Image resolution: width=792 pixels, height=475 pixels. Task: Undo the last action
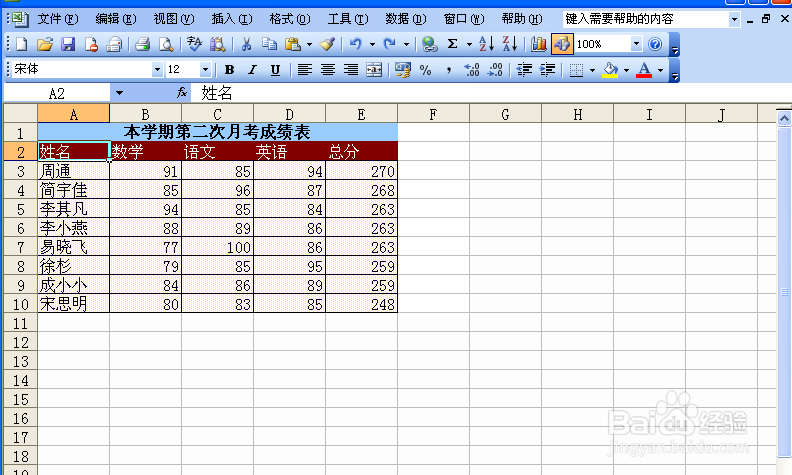click(x=356, y=44)
